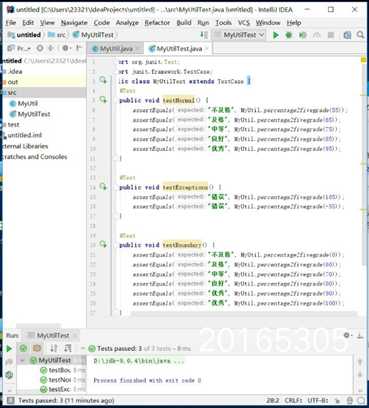Open the Refactor menu

click(x=157, y=23)
